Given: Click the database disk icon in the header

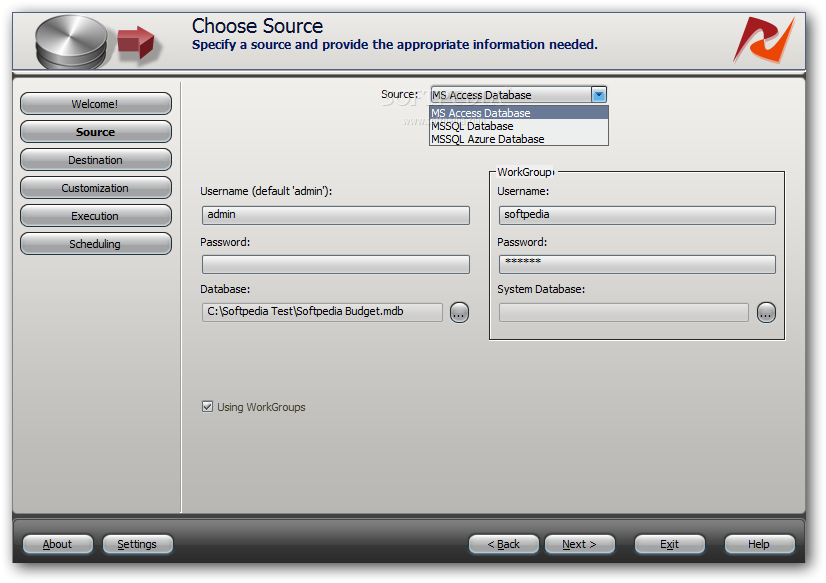Looking at the screenshot, I should coord(71,42).
